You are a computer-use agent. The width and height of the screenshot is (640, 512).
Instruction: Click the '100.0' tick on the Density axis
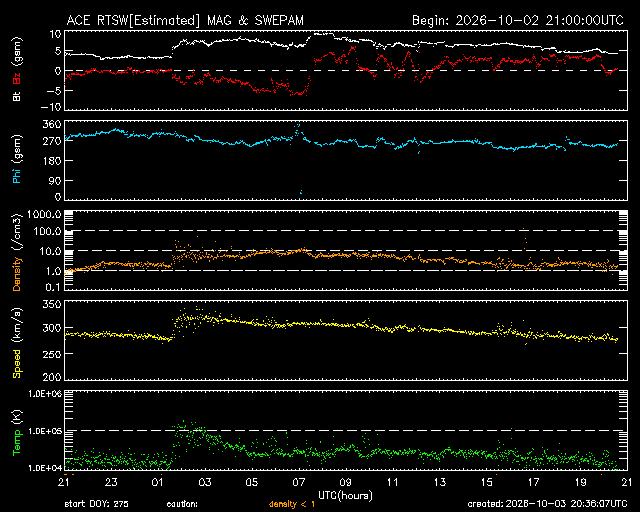(x=47, y=232)
